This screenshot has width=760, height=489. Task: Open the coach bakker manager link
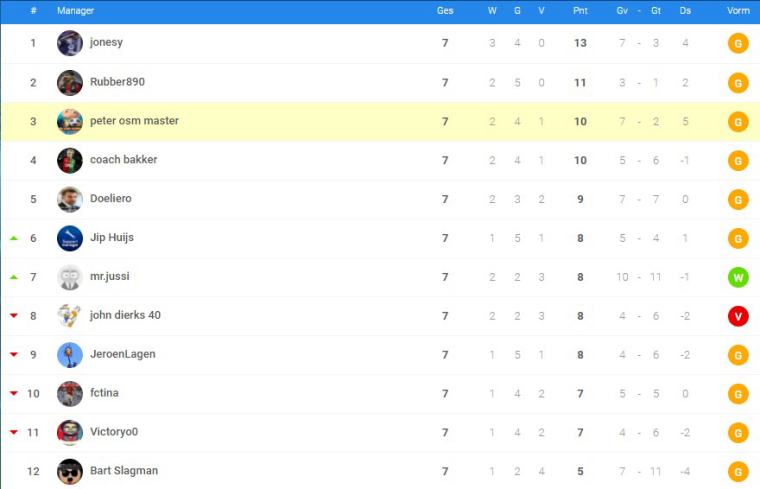[x=124, y=159]
